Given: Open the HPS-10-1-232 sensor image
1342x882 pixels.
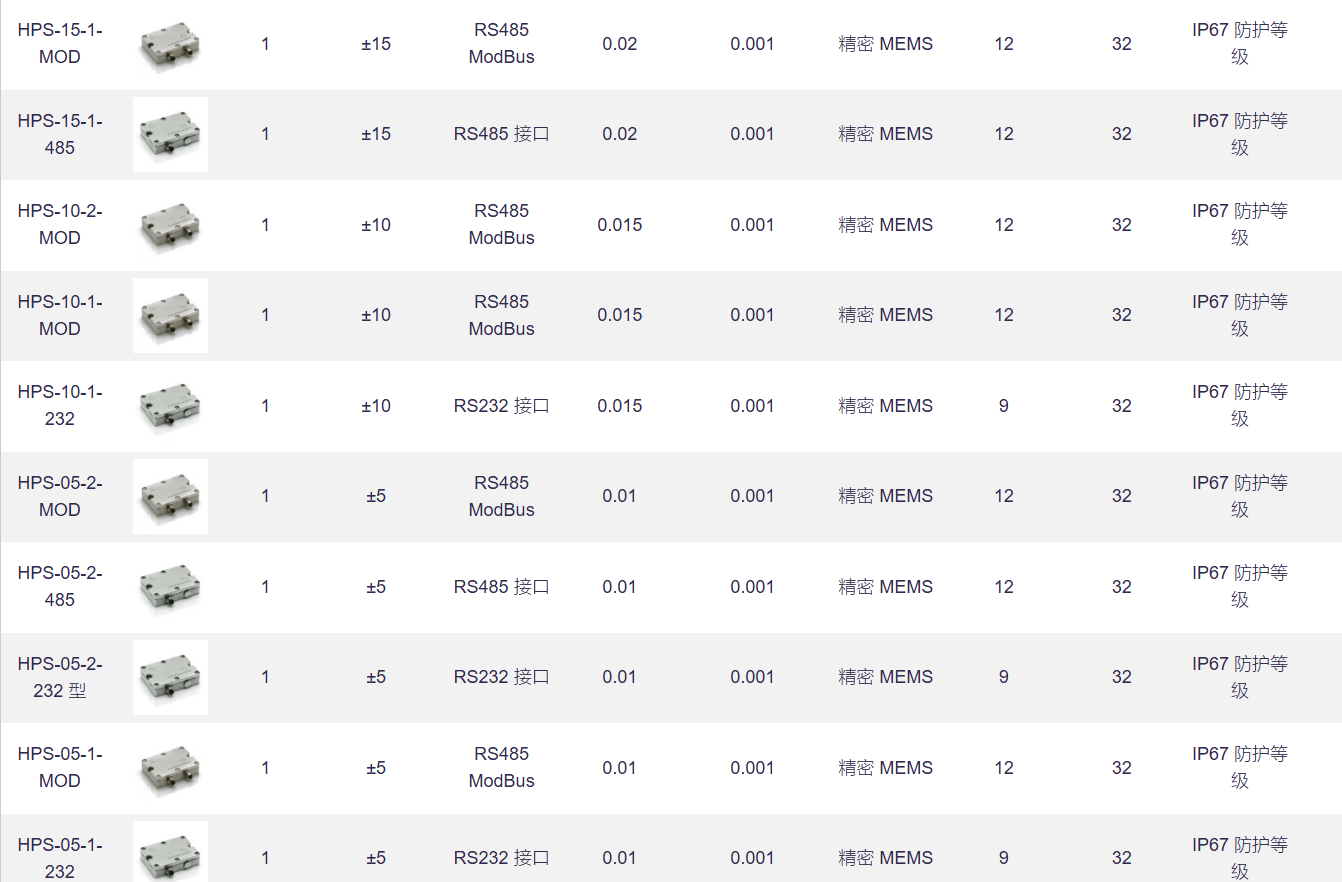Looking at the screenshot, I should [170, 406].
